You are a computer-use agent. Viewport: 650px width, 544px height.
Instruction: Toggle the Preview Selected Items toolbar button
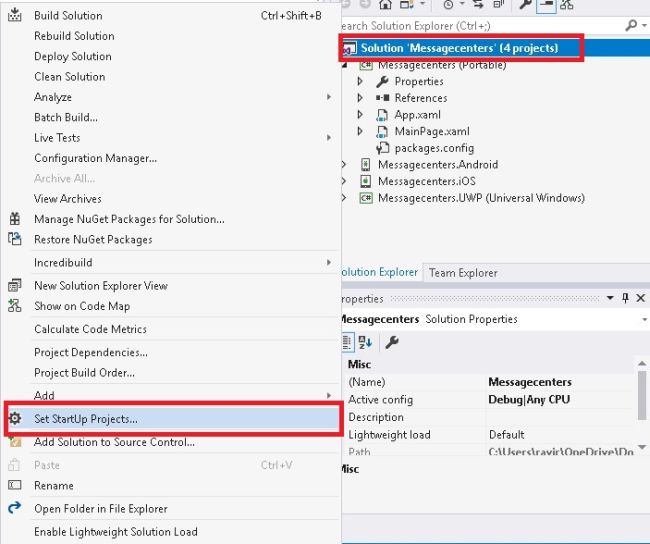coord(546,5)
